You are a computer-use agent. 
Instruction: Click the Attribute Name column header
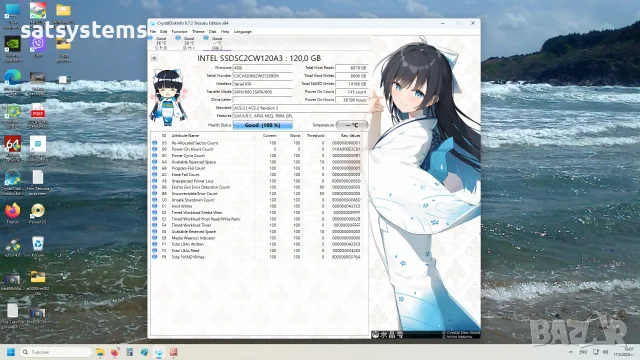[185, 136]
